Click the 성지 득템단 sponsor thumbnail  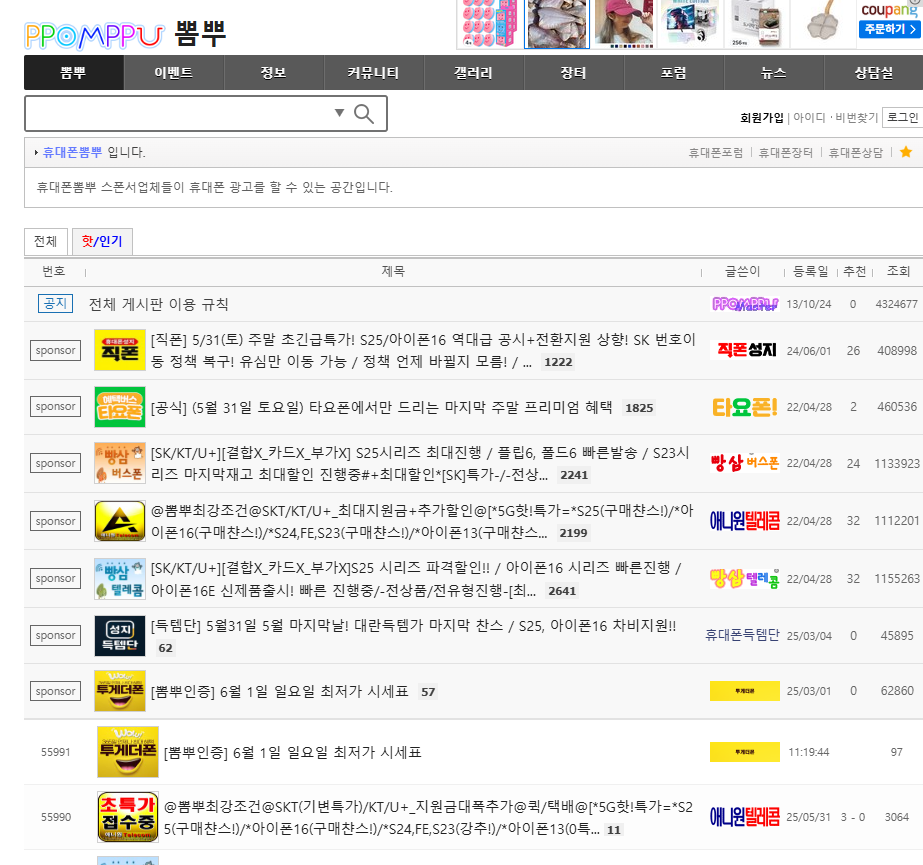pyautogui.click(x=120, y=636)
